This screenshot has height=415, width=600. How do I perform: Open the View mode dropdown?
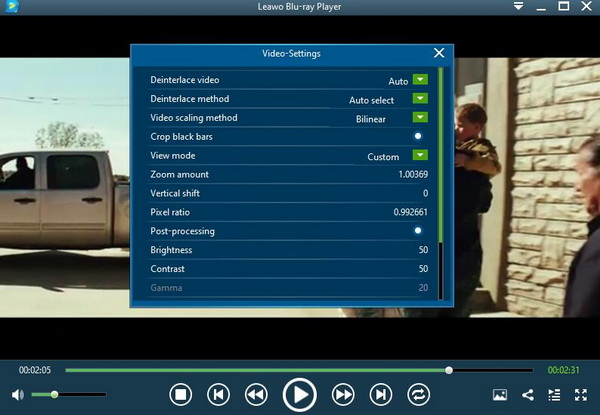[420, 156]
